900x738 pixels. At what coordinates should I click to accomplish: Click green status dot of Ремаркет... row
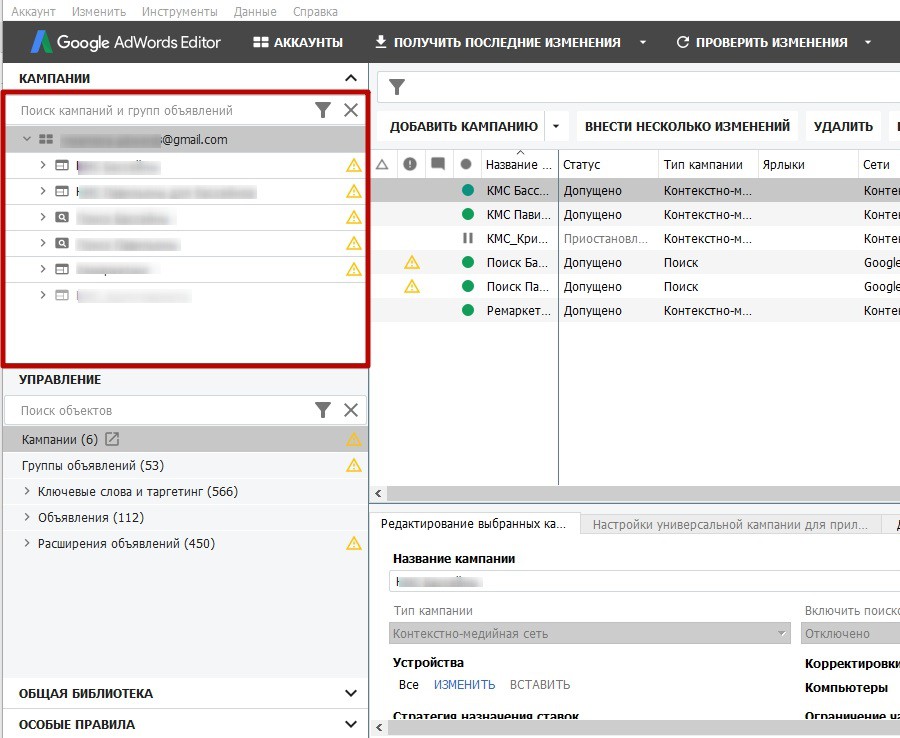(x=468, y=310)
